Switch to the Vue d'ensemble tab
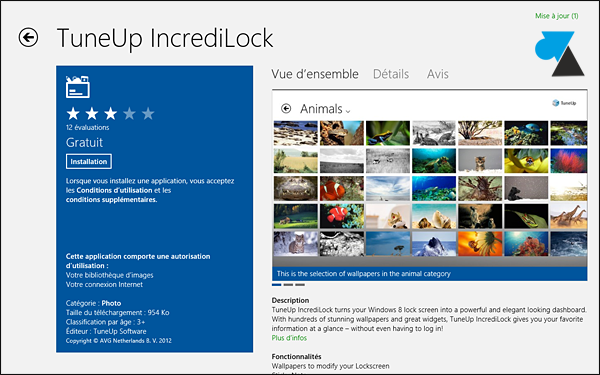Screen dimensions: 600x375 point(315,74)
